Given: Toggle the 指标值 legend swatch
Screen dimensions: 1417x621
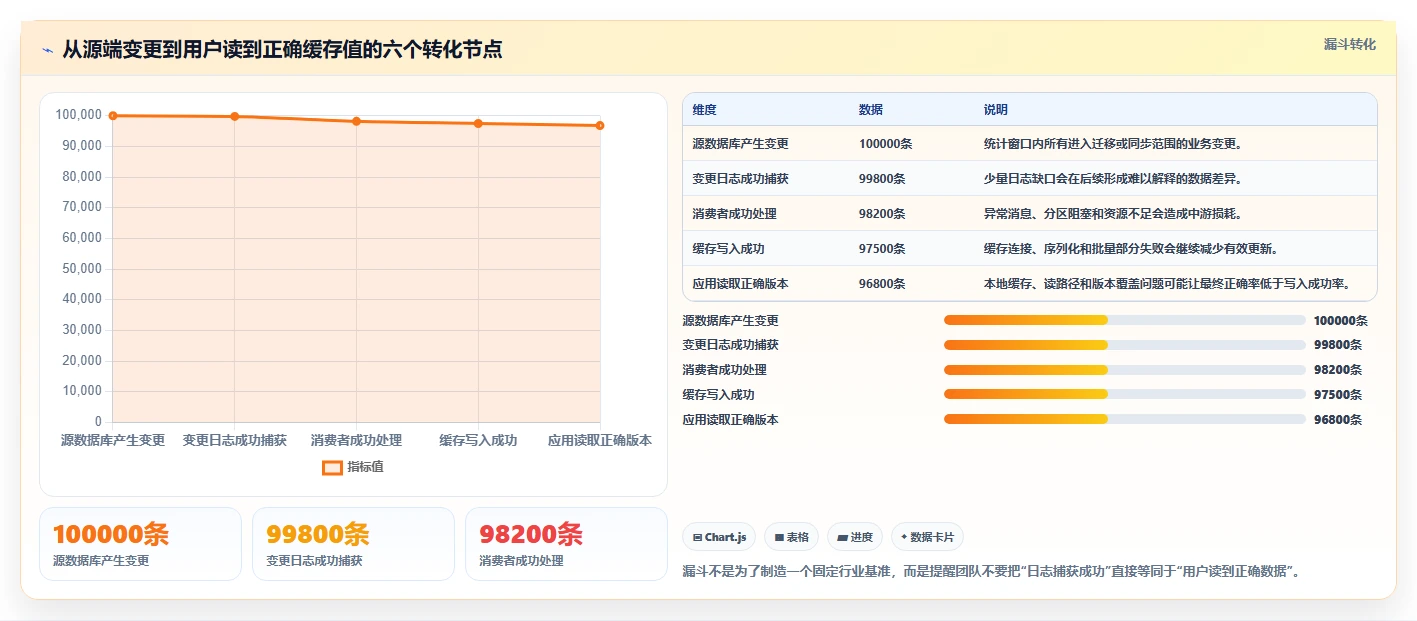Looking at the screenshot, I should (x=332, y=467).
